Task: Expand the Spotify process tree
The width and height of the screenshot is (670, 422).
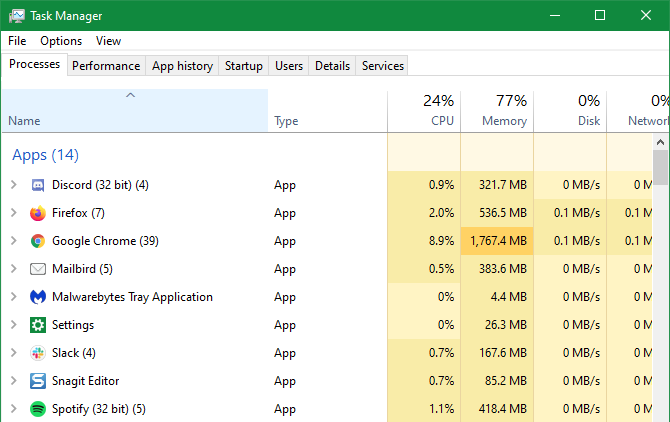Action: (13, 409)
